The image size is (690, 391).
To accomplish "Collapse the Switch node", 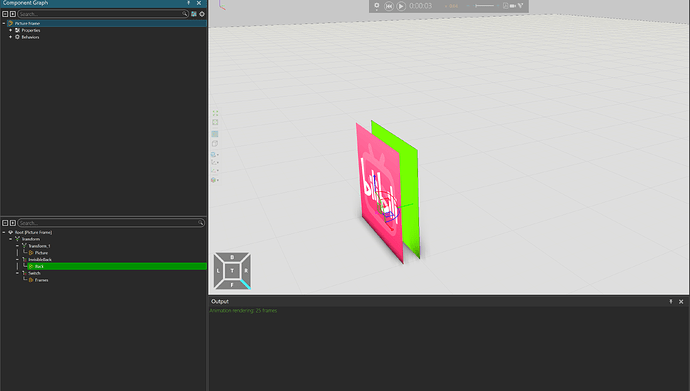I will [18, 273].
